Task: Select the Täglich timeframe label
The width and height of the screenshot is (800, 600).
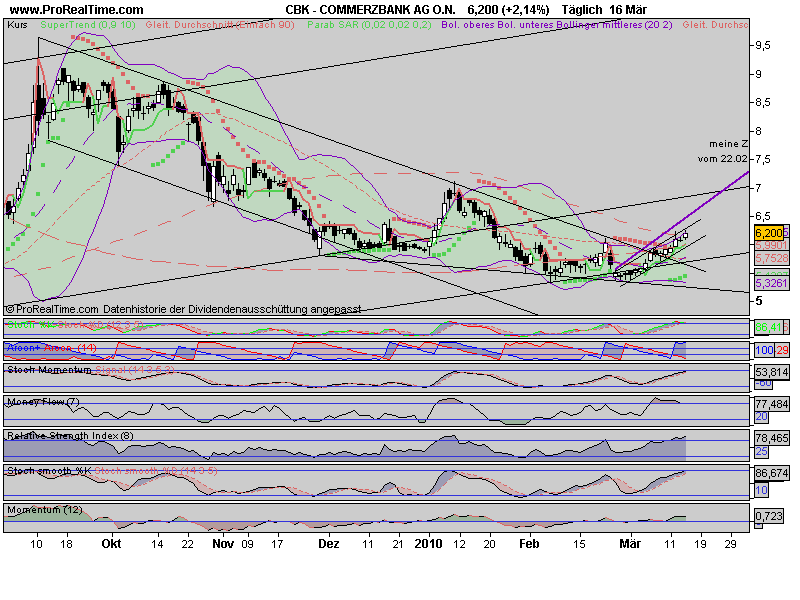Action: [x=582, y=10]
